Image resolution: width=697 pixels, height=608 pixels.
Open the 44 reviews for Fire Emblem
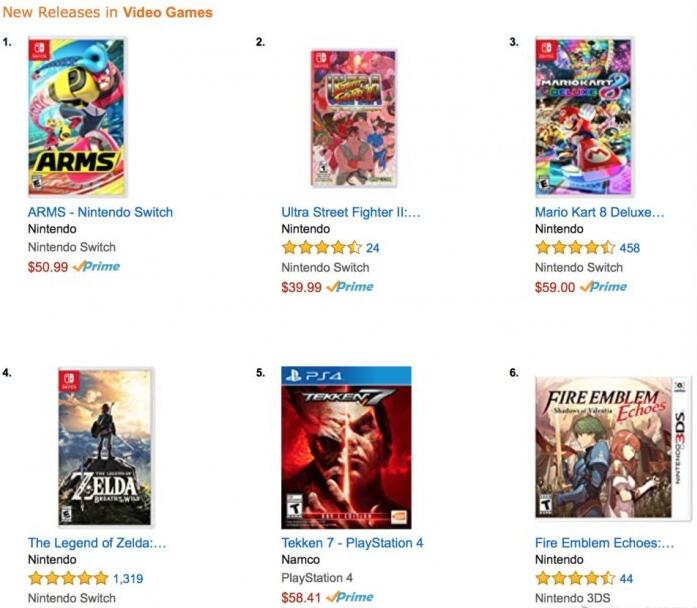click(626, 579)
